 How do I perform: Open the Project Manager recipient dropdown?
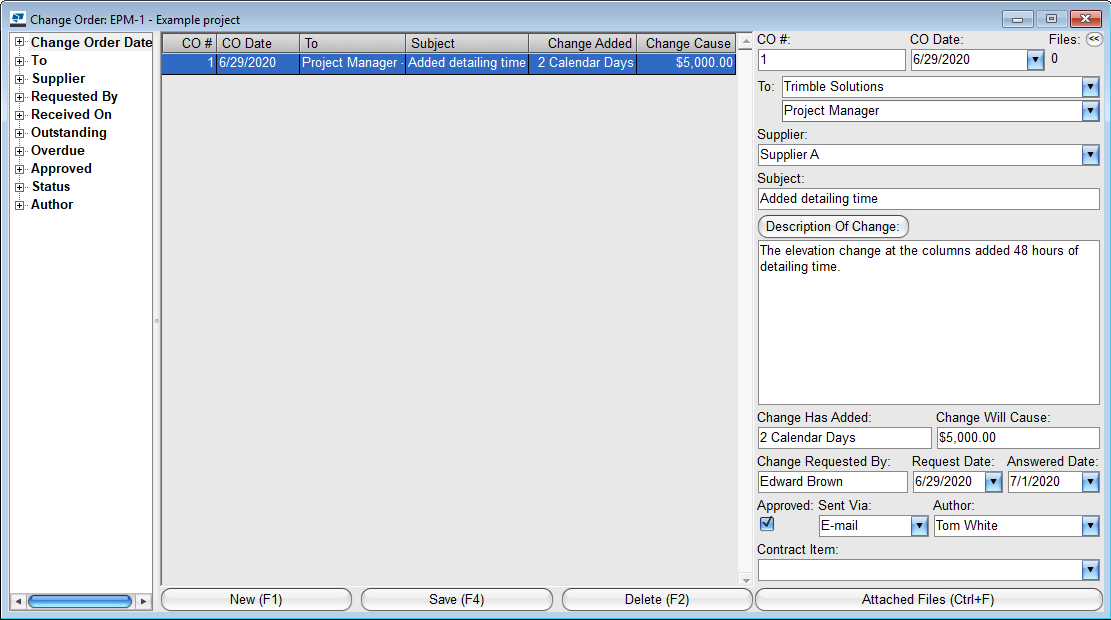point(1090,111)
